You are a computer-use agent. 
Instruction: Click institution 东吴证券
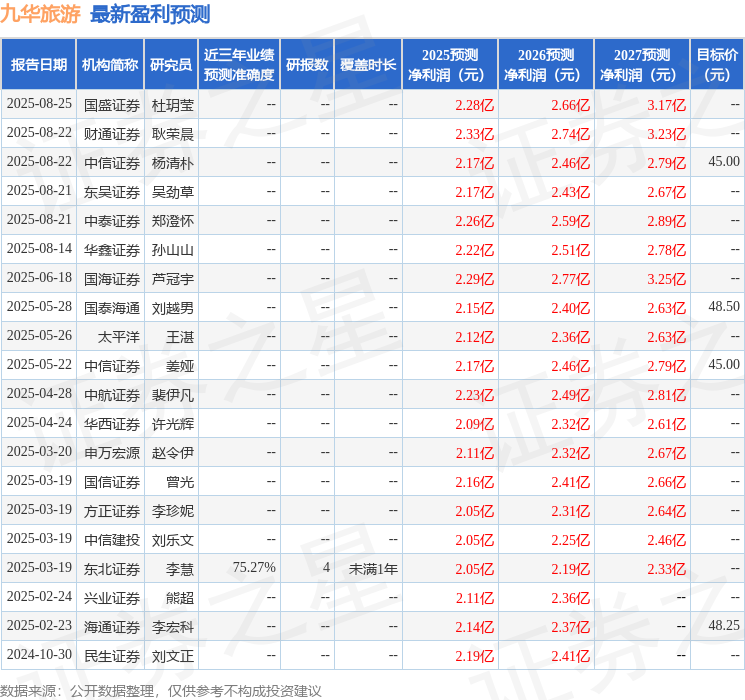coord(112,192)
